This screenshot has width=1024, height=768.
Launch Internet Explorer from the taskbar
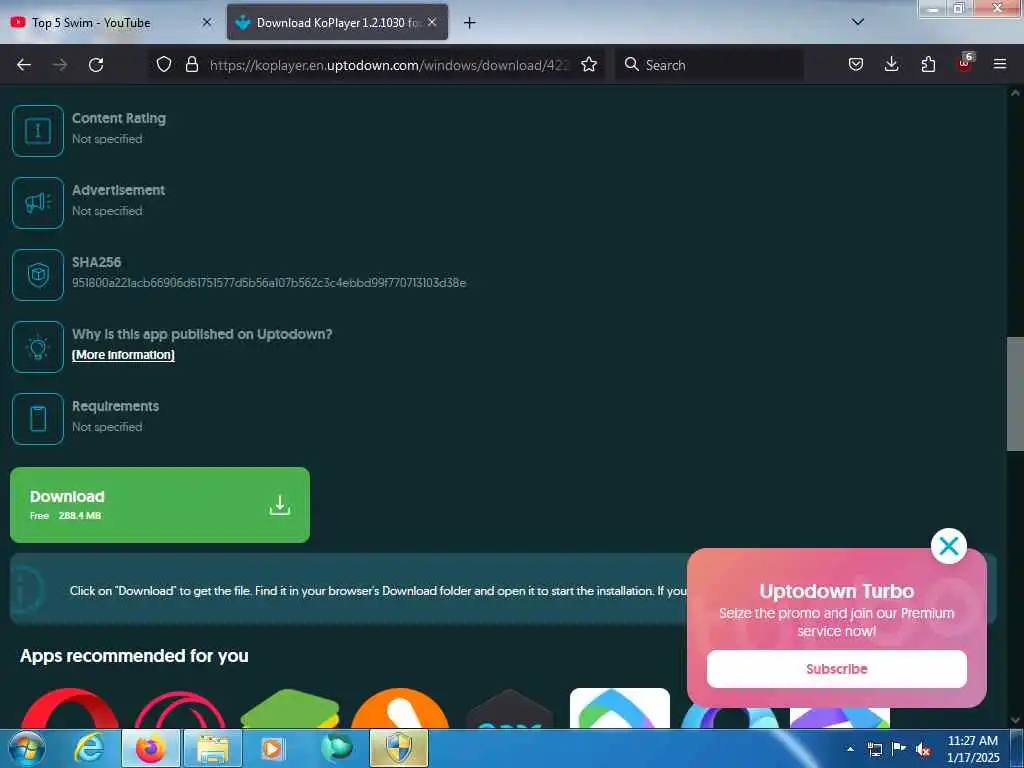pyautogui.click(x=89, y=748)
